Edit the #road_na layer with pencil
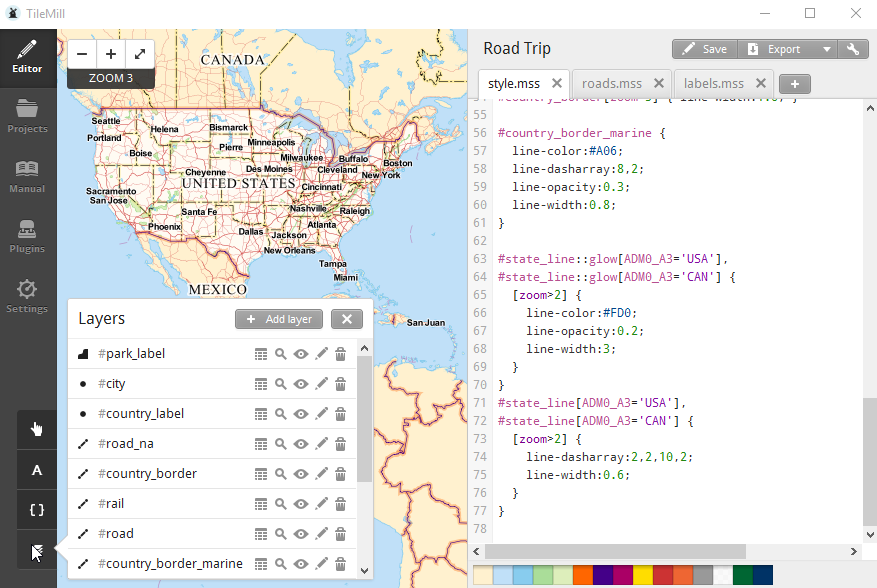The width and height of the screenshot is (877, 588). (321, 444)
